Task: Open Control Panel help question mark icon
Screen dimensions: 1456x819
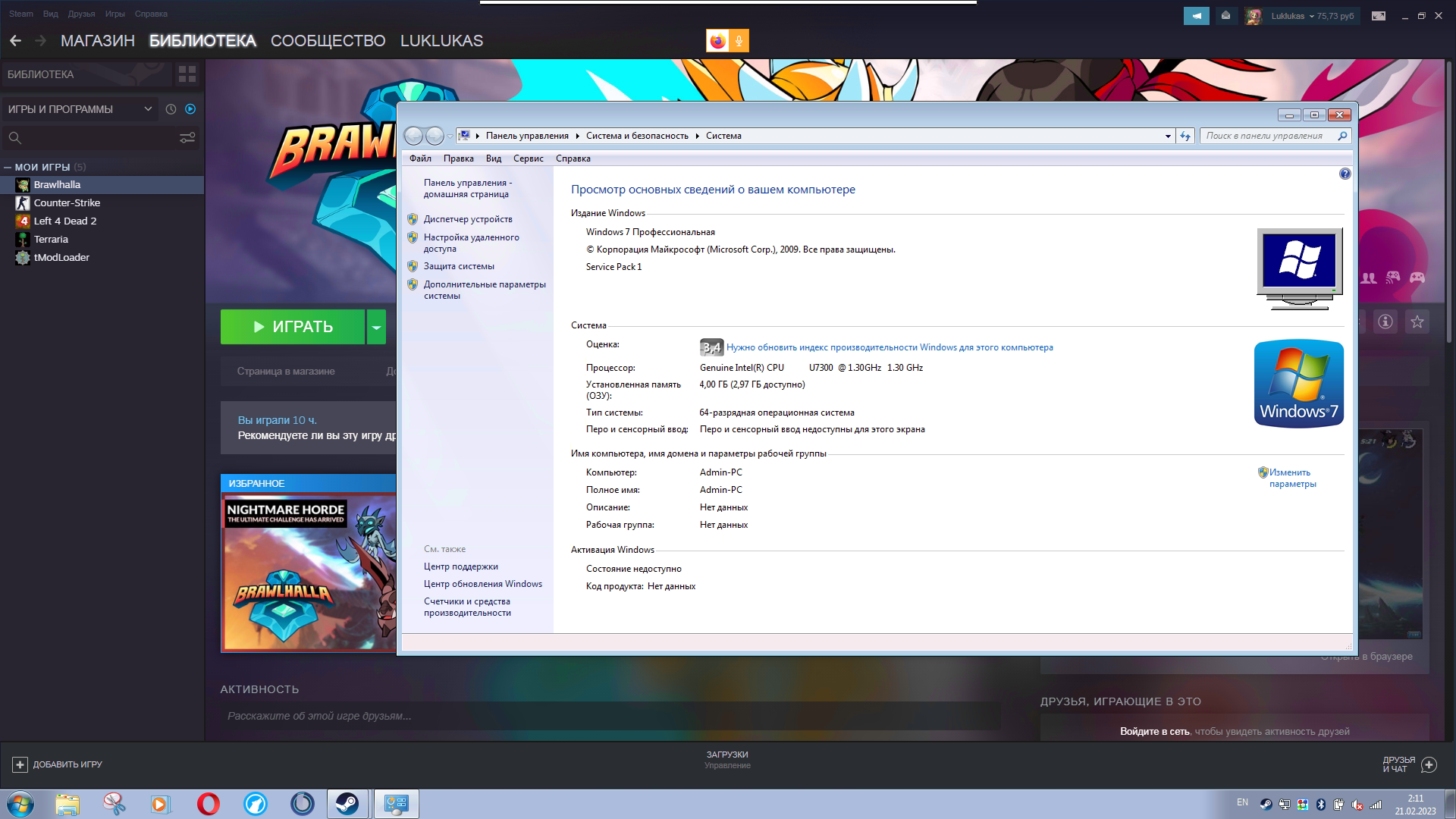Action: (1345, 174)
